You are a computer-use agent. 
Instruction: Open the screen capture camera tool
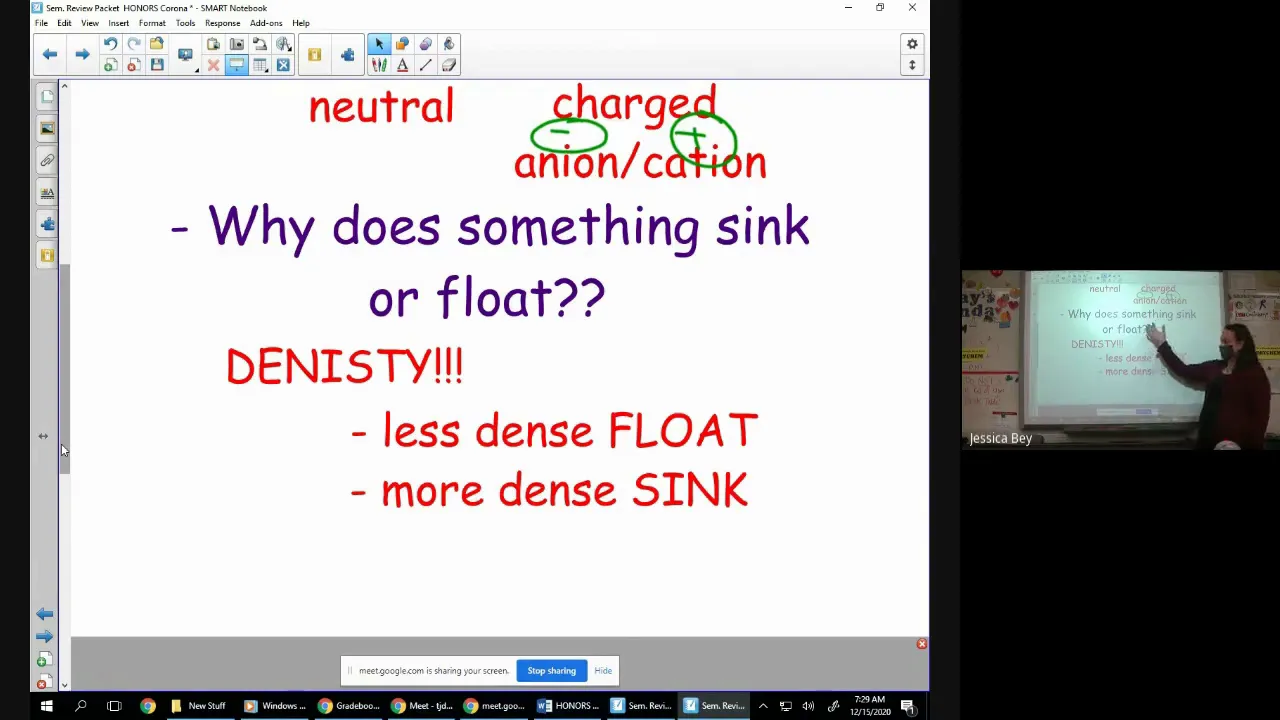point(236,44)
